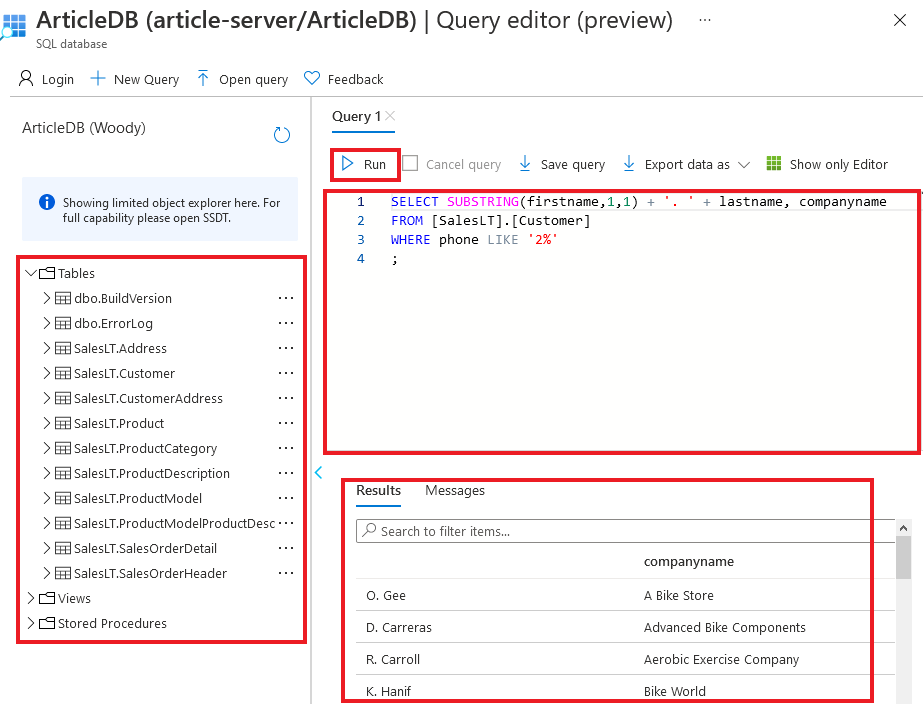Click the Open query upload icon

coord(203,79)
